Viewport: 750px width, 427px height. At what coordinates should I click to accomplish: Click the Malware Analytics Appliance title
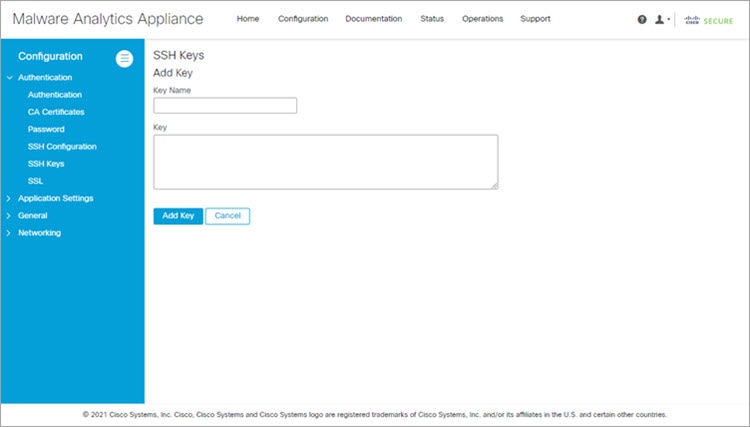108,19
